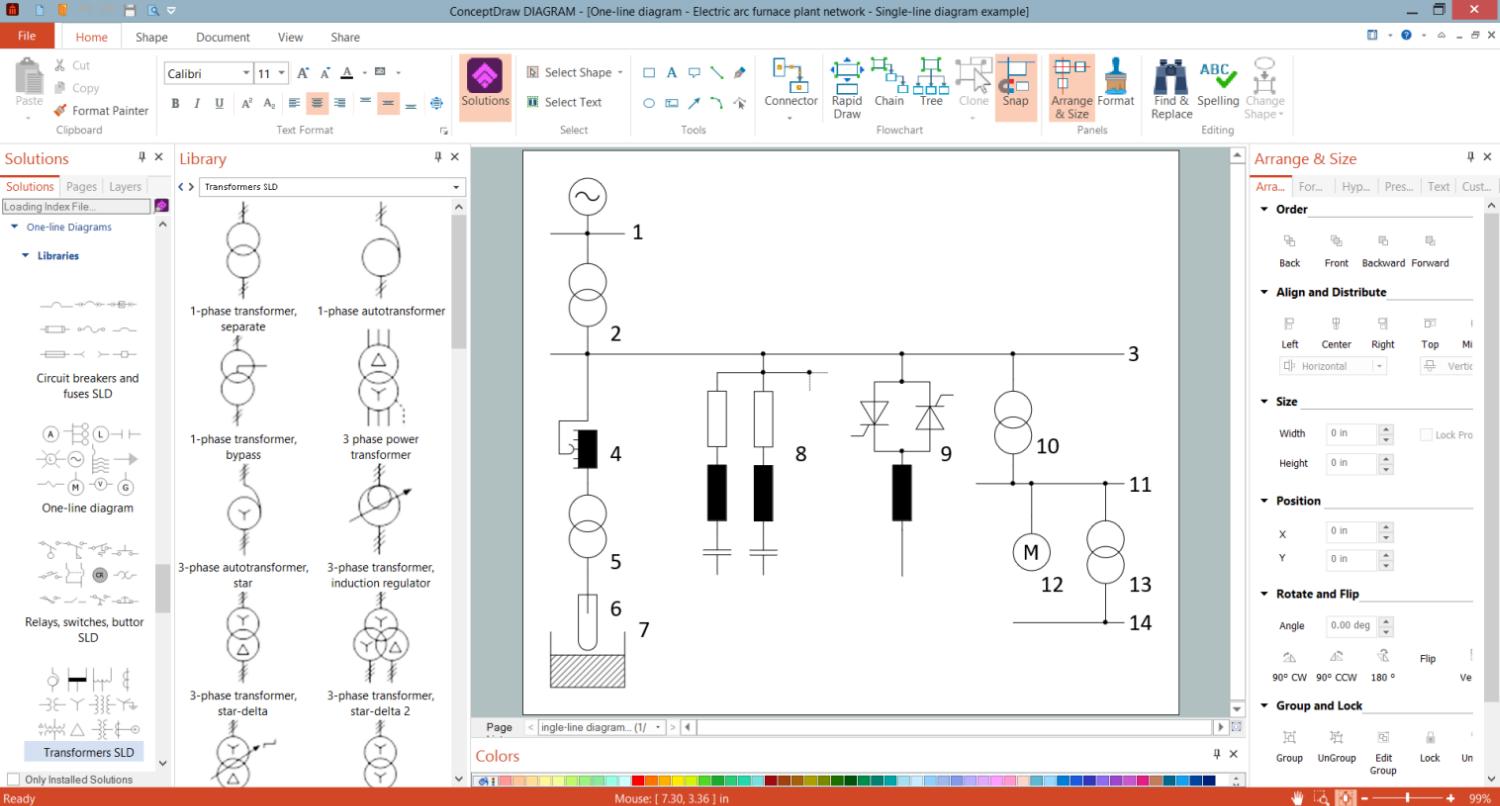The height and width of the screenshot is (806, 1500).
Task: Click the page name field at bottom
Action: pyautogui.click(x=592, y=727)
